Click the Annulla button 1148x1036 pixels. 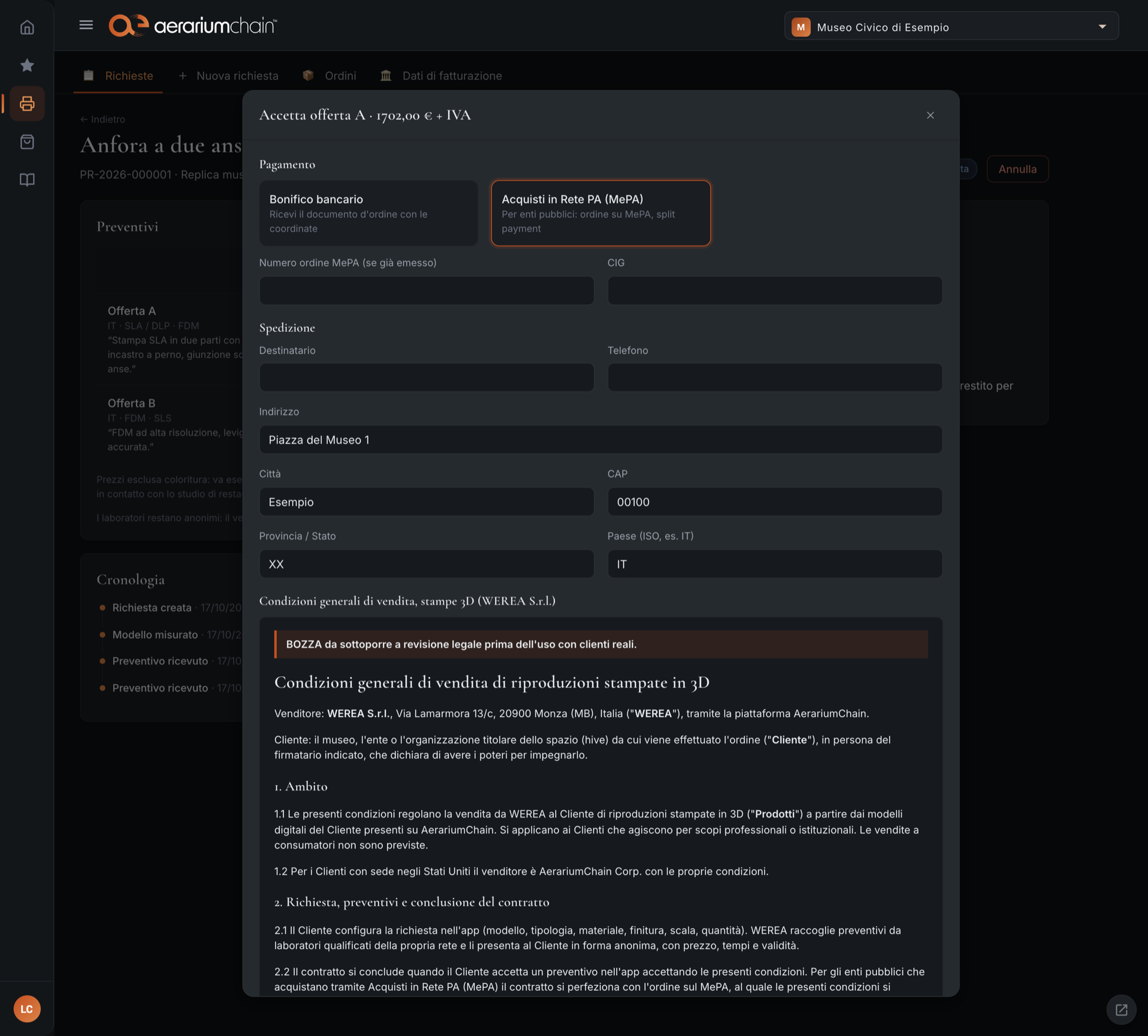pyautogui.click(x=1017, y=169)
